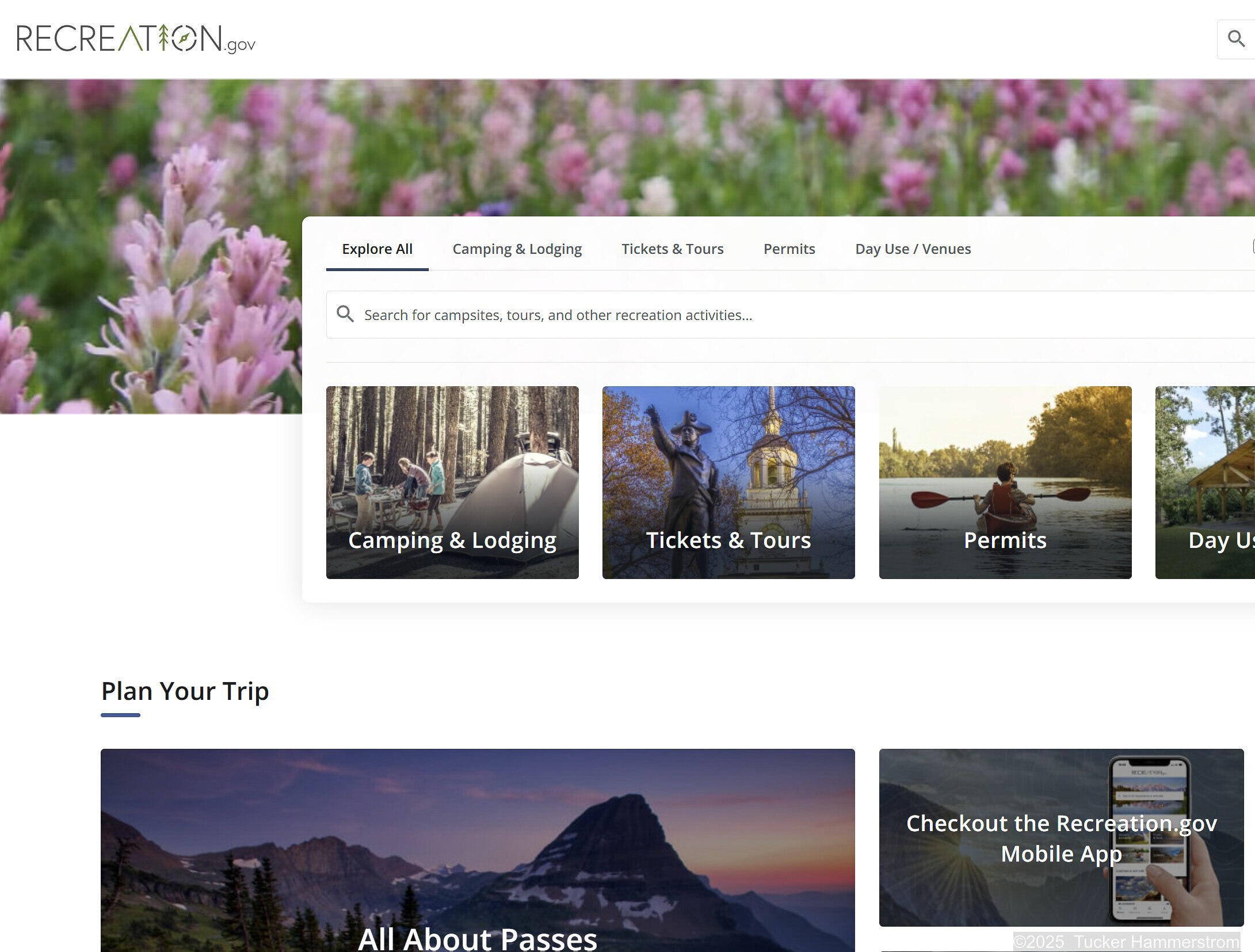
Task: Open site search via header magnifier icon
Action: pos(1235,39)
